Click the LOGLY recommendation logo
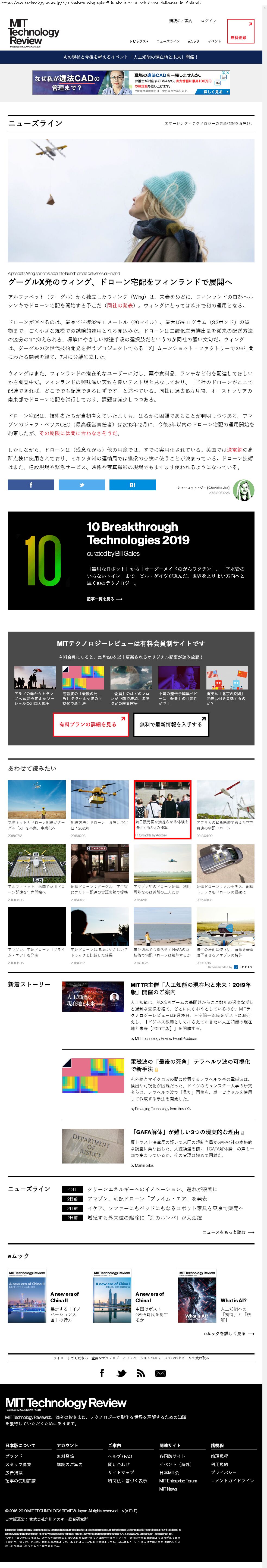The image size is (267, 1568). coord(243,967)
